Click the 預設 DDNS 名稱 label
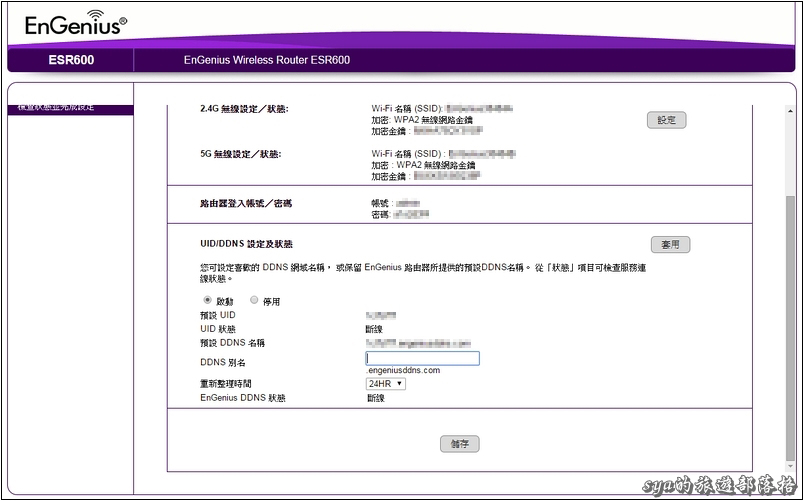Screen dimensions: 804x501 pos(232,343)
